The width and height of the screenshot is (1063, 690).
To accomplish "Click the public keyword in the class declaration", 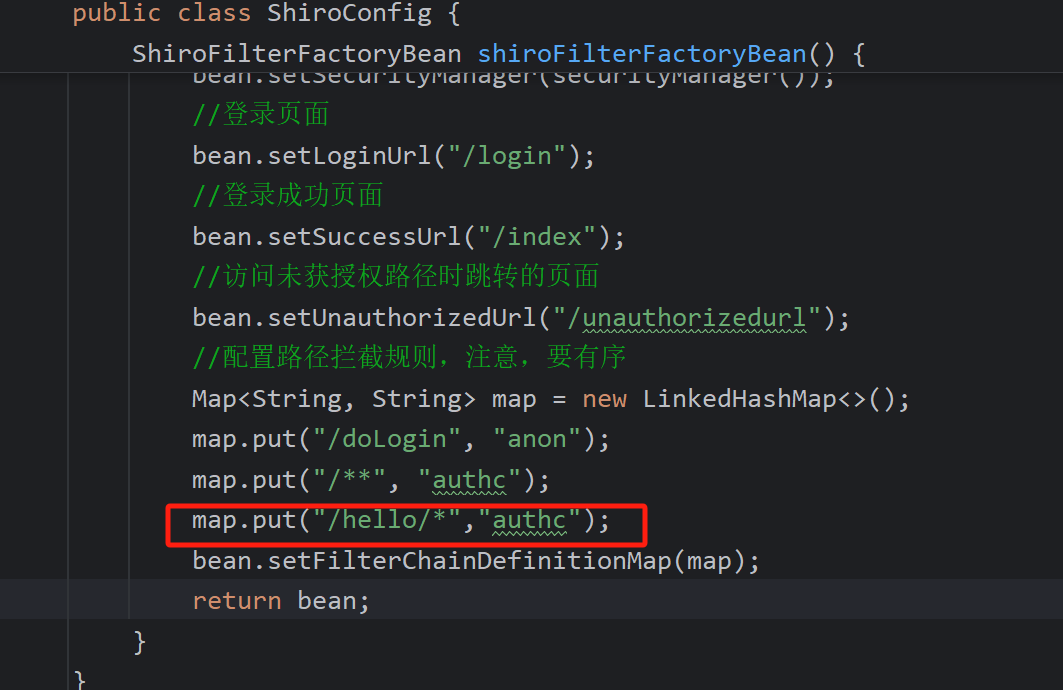I will tap(117, 14).
